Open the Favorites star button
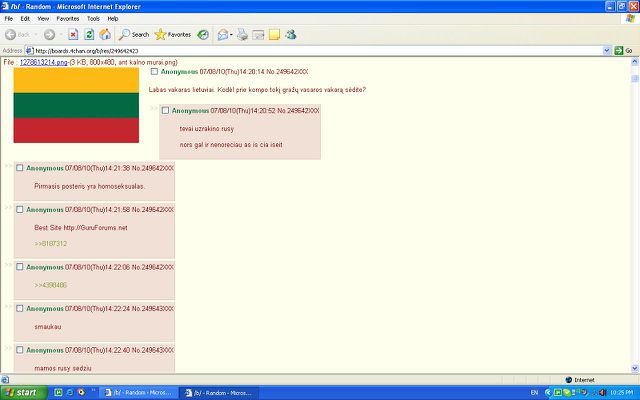 click(x=174, y=34)
